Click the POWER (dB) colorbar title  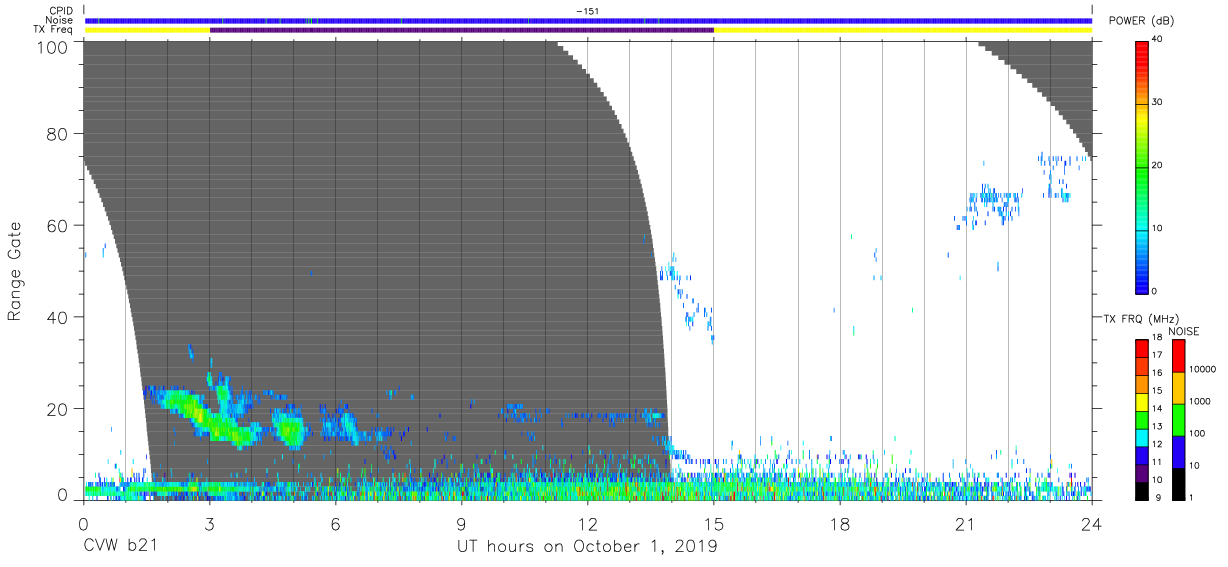pos(1141,20)
